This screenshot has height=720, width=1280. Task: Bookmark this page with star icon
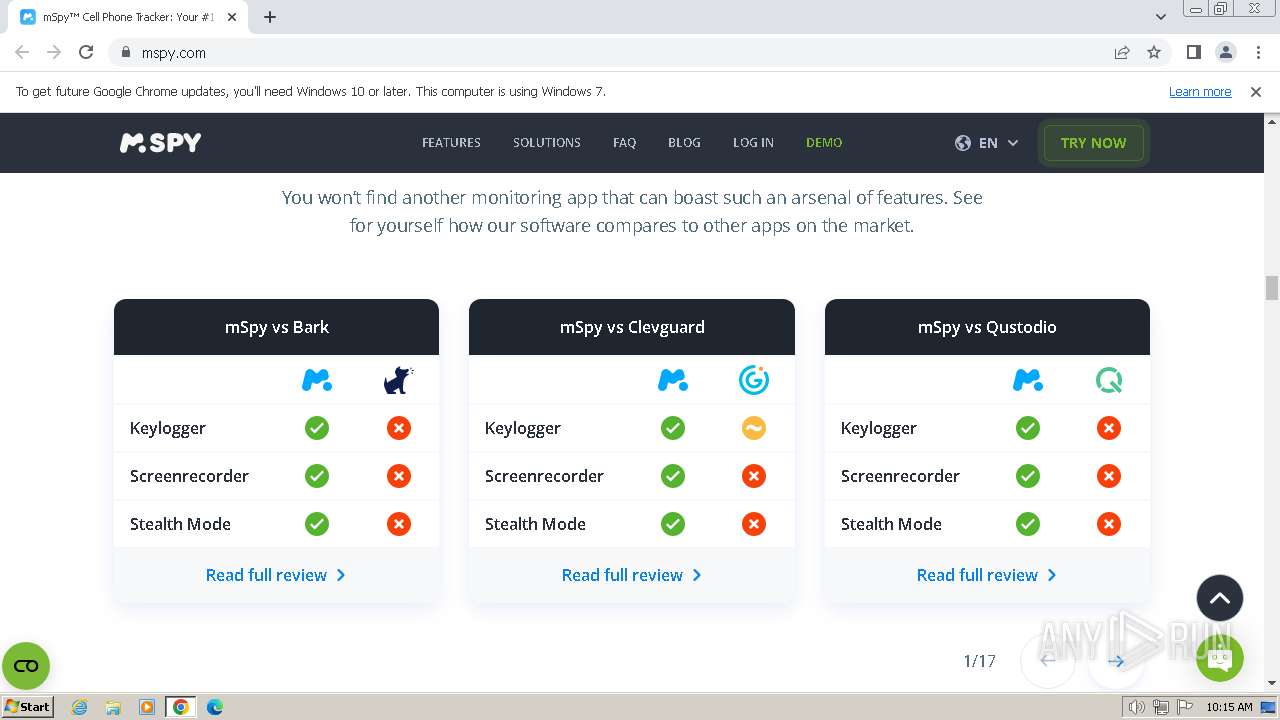tap(1154, 53)
